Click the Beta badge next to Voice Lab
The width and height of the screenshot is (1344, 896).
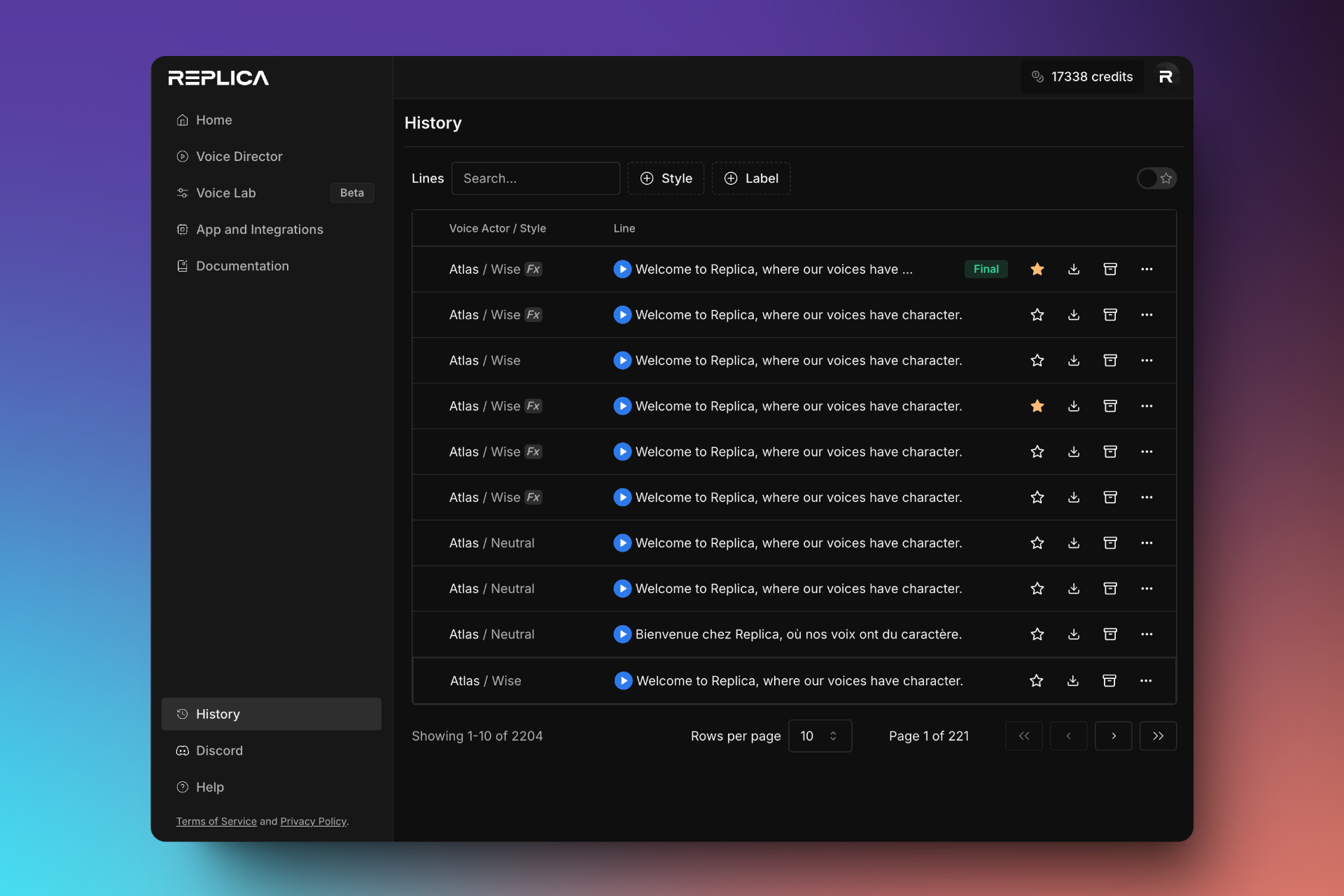pyautogui.click(x=352, y=192)
